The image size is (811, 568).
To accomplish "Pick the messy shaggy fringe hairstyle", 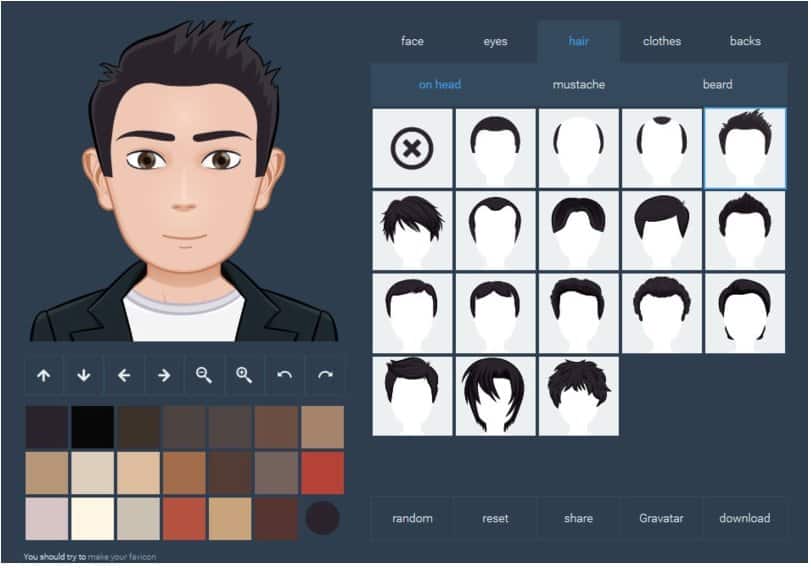I will 412,231.
